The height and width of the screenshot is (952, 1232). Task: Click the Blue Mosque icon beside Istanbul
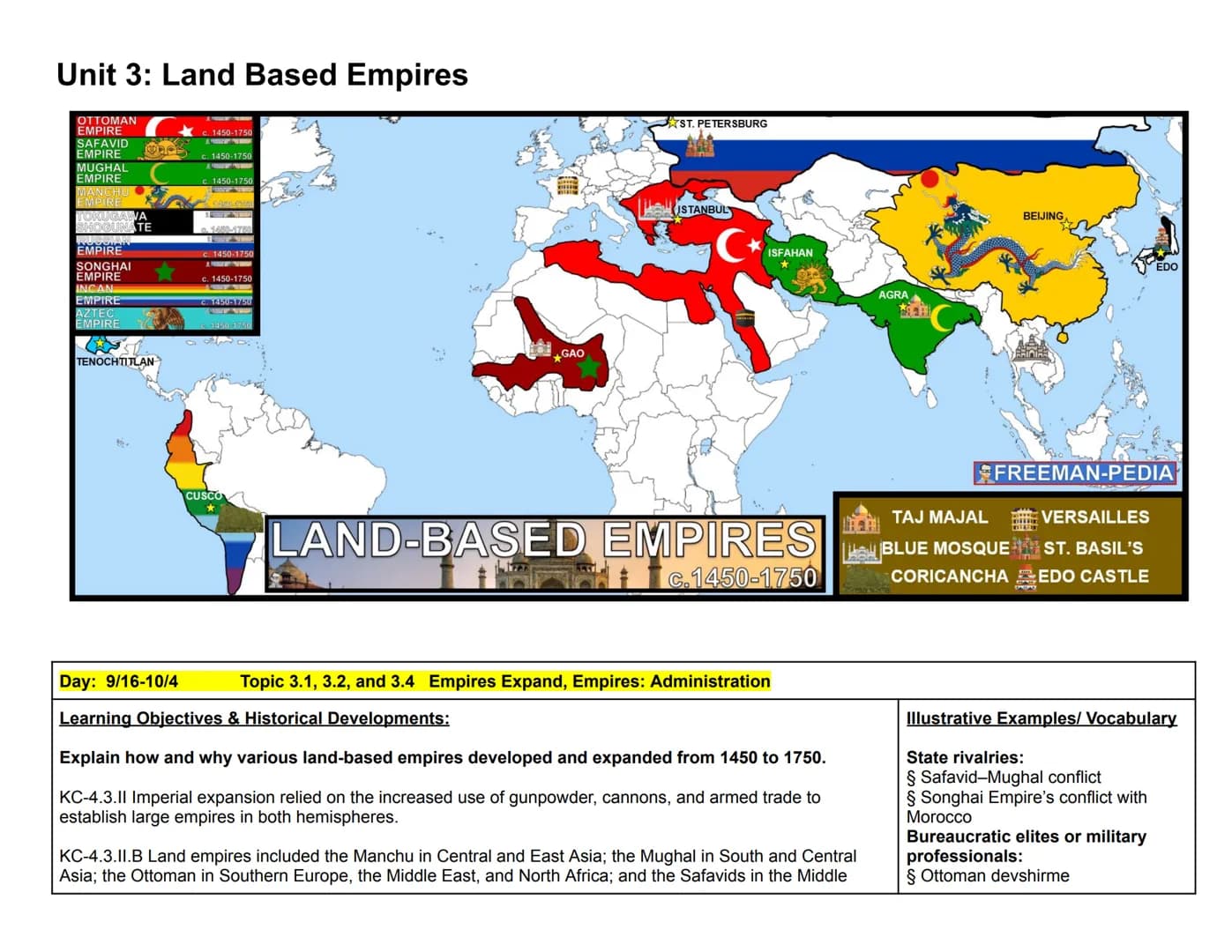(x=656, y=208)
